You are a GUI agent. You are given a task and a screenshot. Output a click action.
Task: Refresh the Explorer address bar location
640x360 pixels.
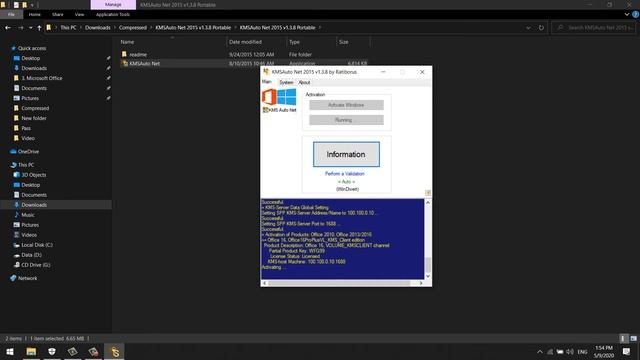tap(541, 28)
